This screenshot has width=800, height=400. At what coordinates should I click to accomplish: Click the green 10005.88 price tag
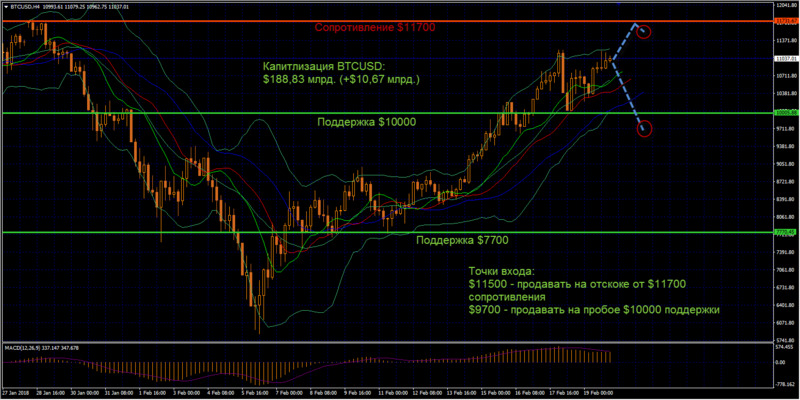(x=786, y=113)
